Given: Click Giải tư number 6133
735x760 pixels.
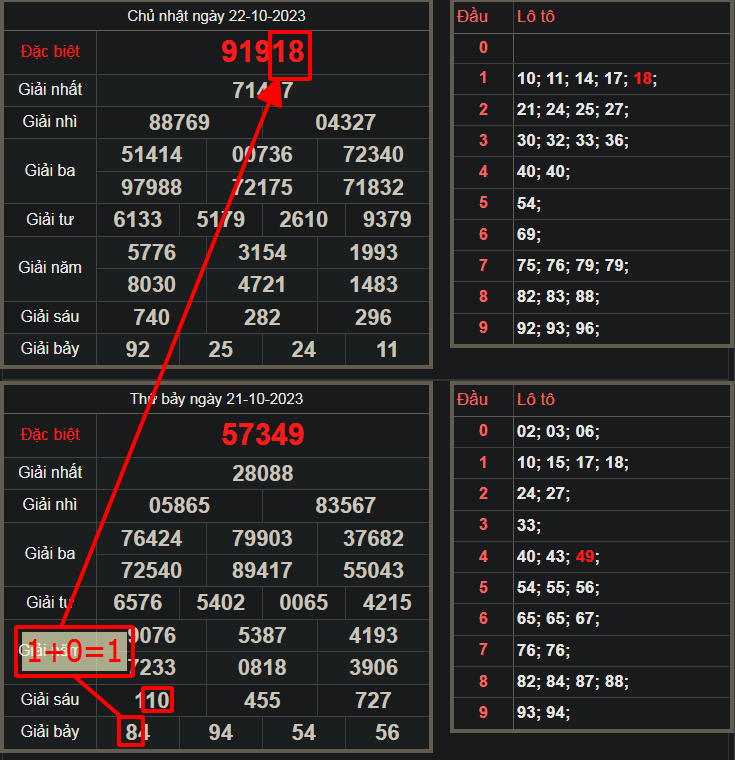Looking at the screenshot, I should click(x=138, y=219).
